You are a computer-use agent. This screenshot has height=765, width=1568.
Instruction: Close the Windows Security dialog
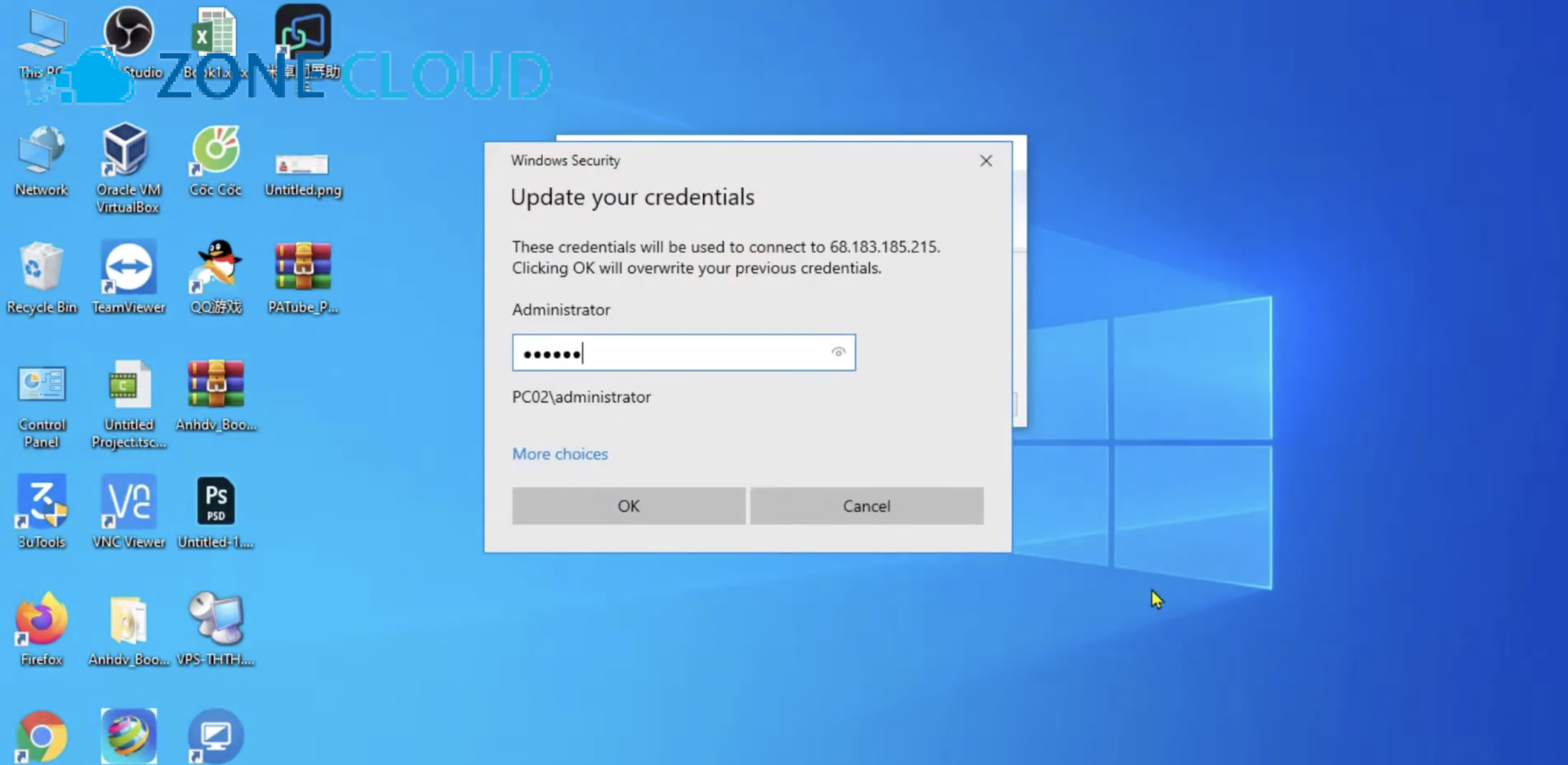[986, 161]
